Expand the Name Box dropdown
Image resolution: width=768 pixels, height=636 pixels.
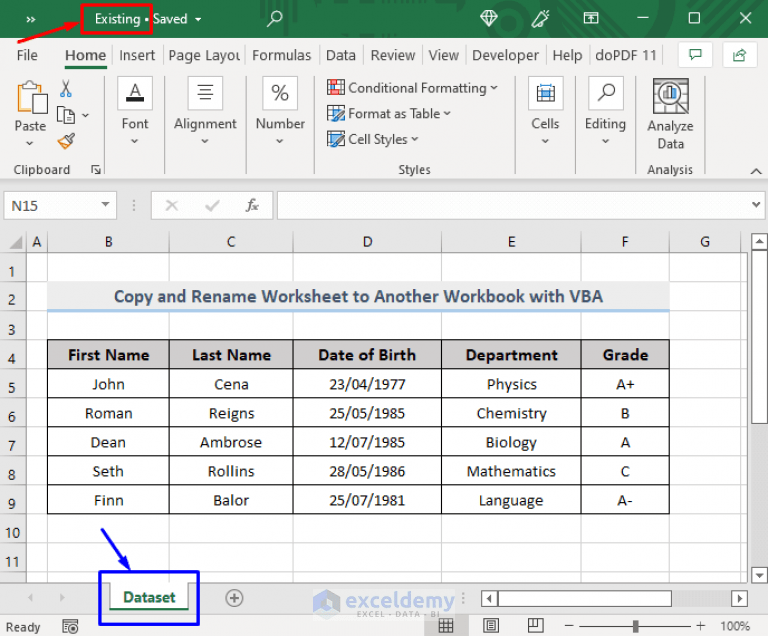click(105, 204)
